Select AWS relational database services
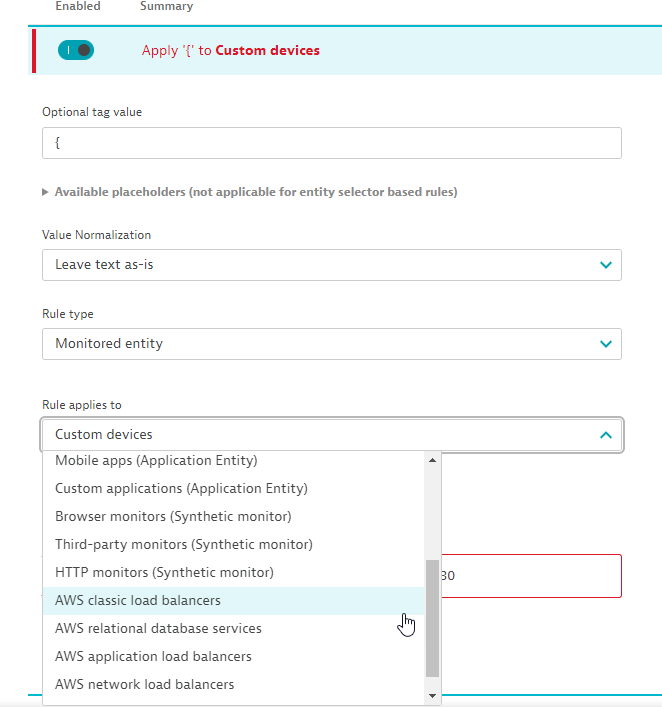 click(x=158, y=629)
